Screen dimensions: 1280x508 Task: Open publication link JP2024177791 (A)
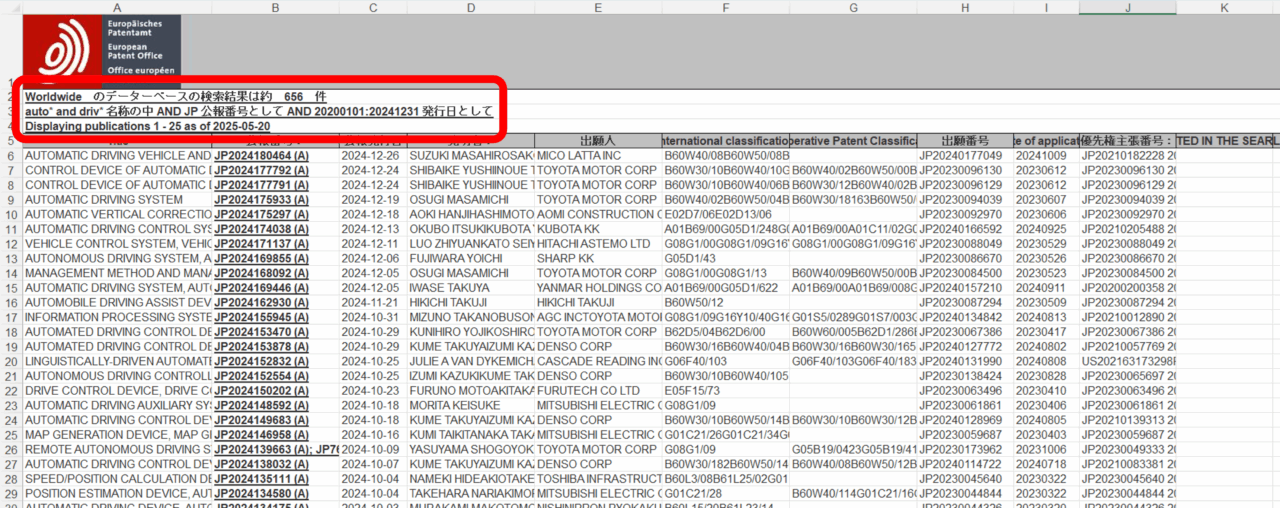pos(262,185)
